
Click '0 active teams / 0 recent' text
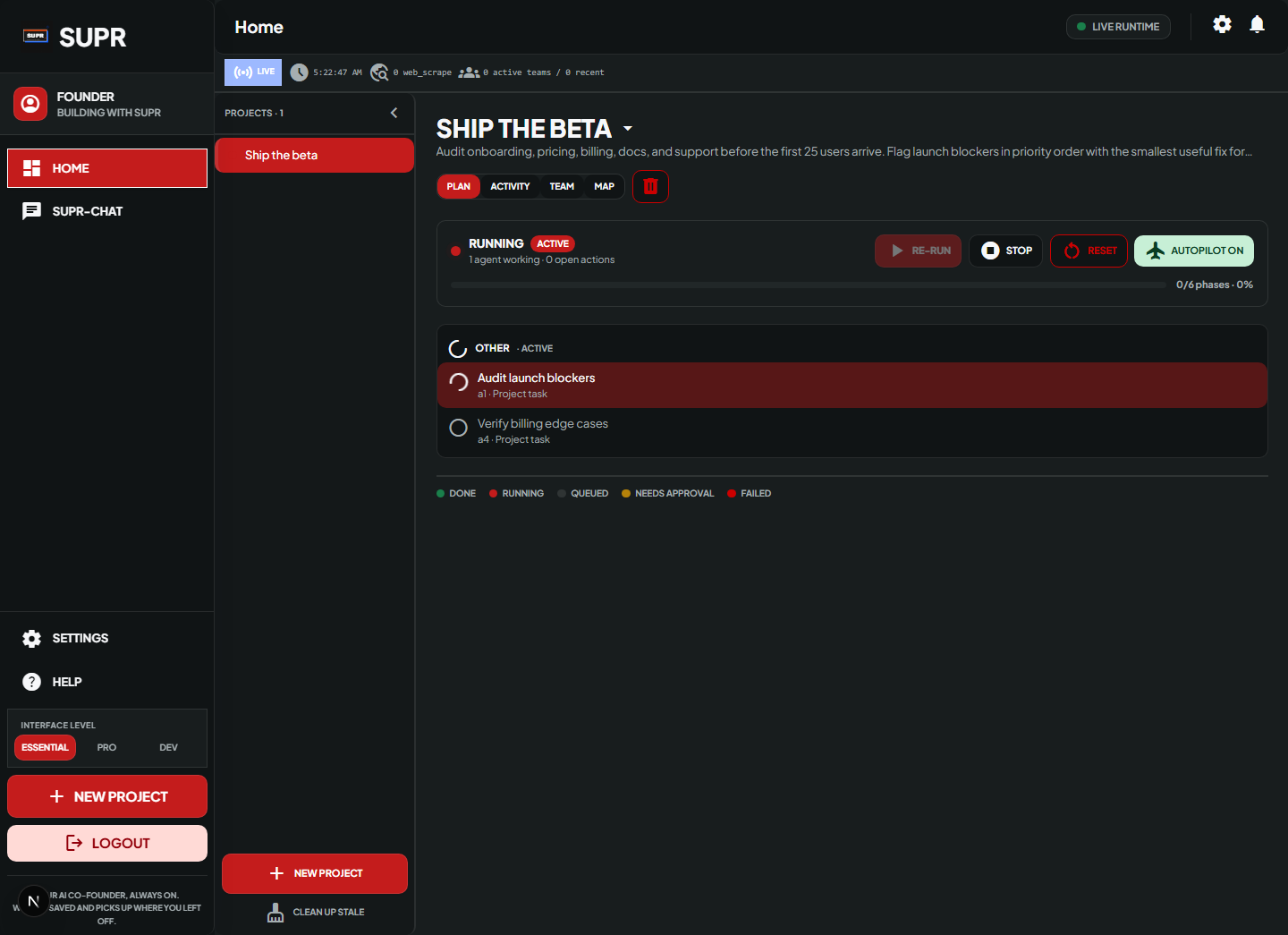coord(544,72)
